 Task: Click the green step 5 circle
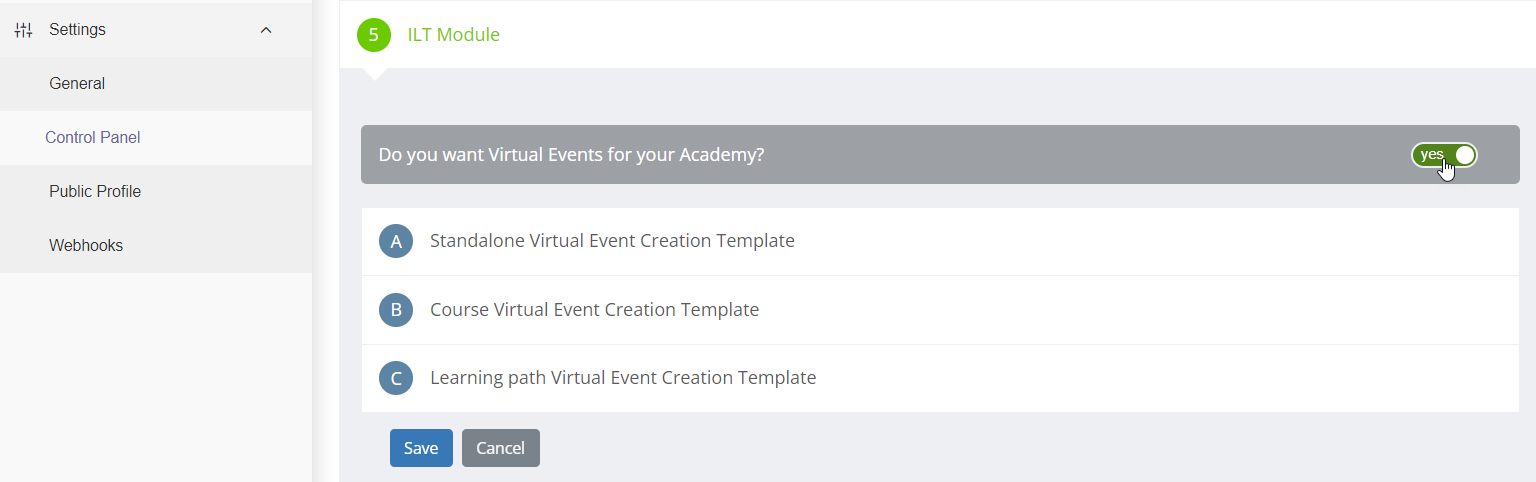pyautogui.click(x=374, y=35)
